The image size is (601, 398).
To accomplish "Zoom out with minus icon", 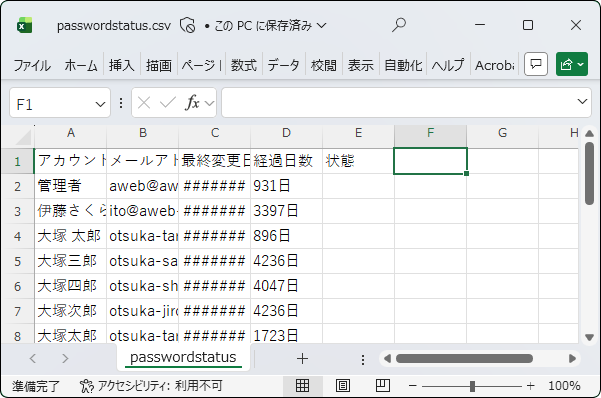I will pos(412,386).
